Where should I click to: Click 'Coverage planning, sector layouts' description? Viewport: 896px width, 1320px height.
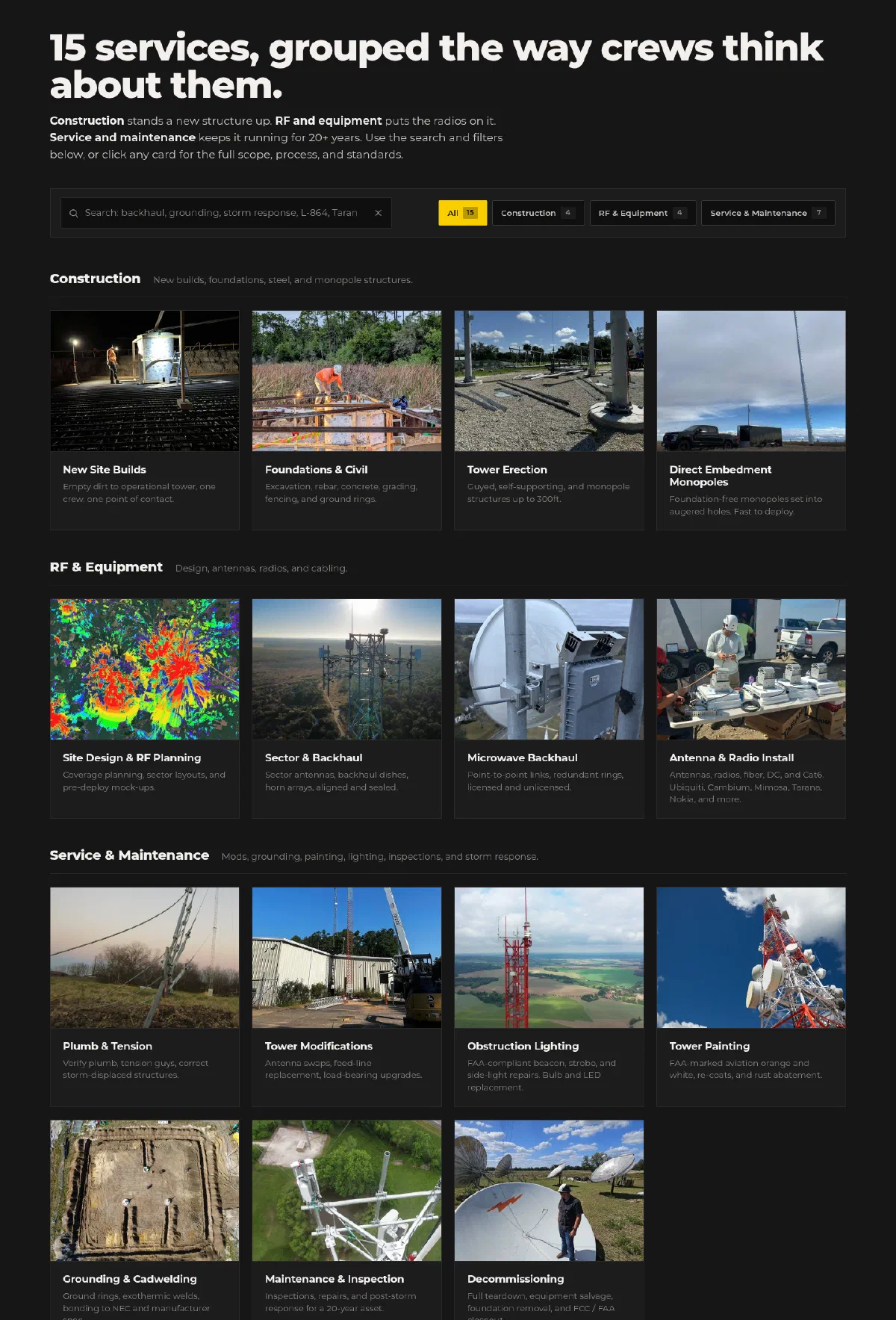pos(144,781)
